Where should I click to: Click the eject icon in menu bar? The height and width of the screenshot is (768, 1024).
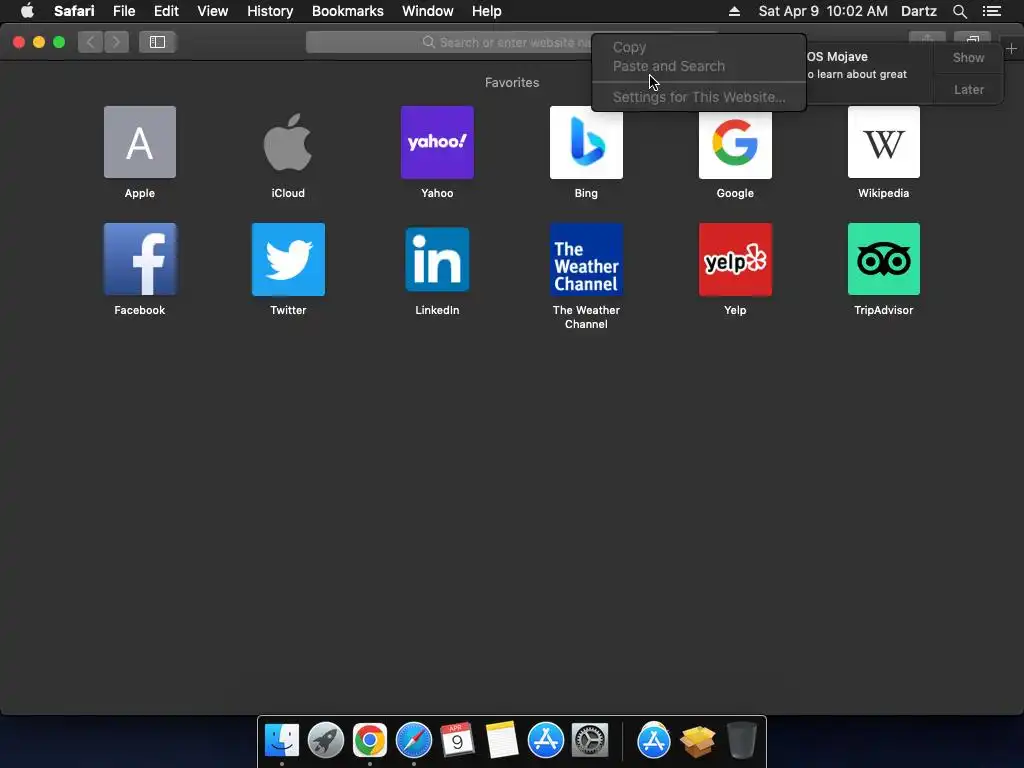(734, 11)
